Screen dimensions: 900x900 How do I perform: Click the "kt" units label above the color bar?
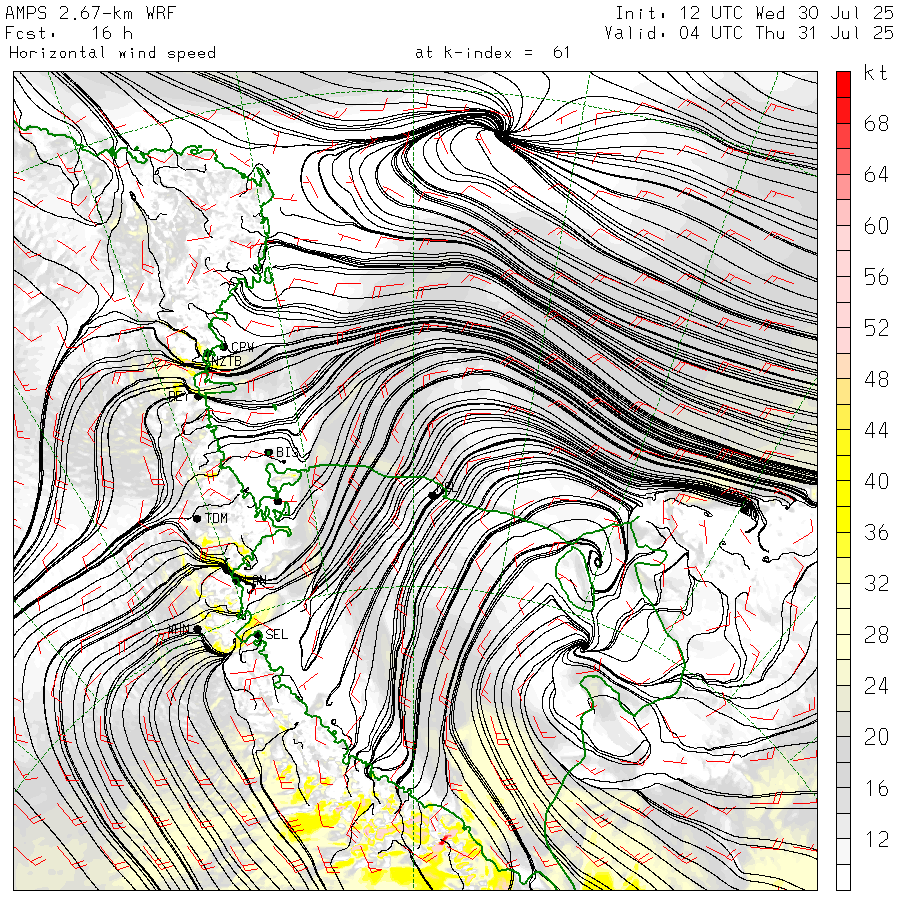pyautogui.click(x=875, y=73)
